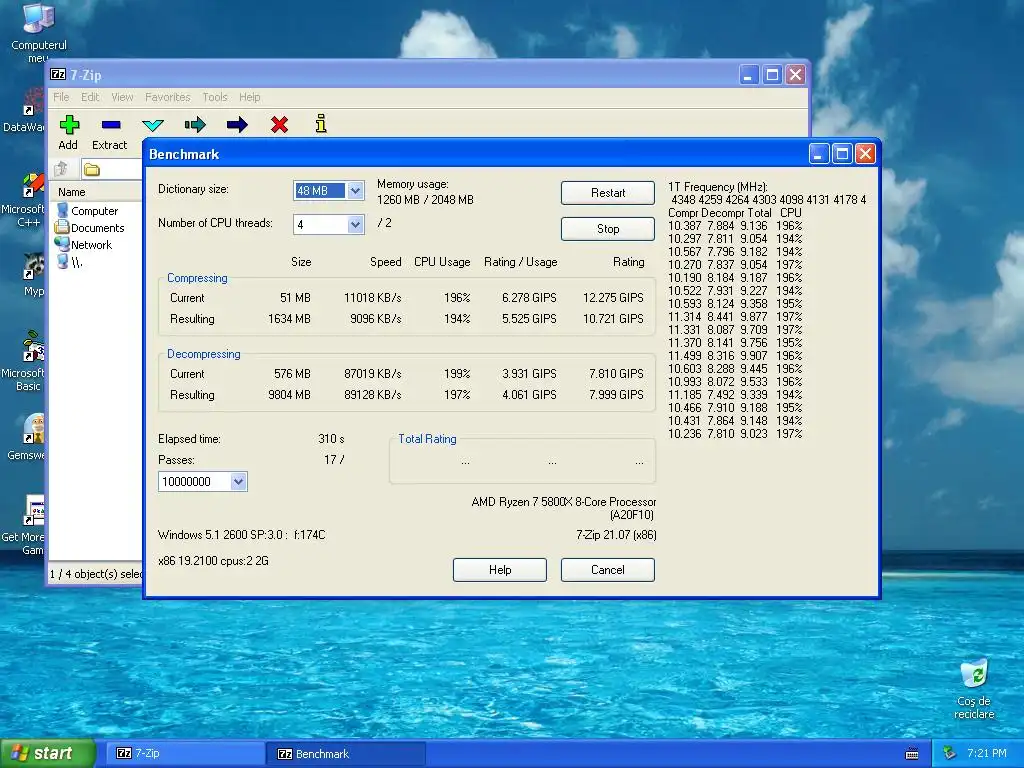The height and width of the screenshot is (768, 1024).
Task: Select the Gemswe desktop shortcut icon
Action: pos(24,436)
